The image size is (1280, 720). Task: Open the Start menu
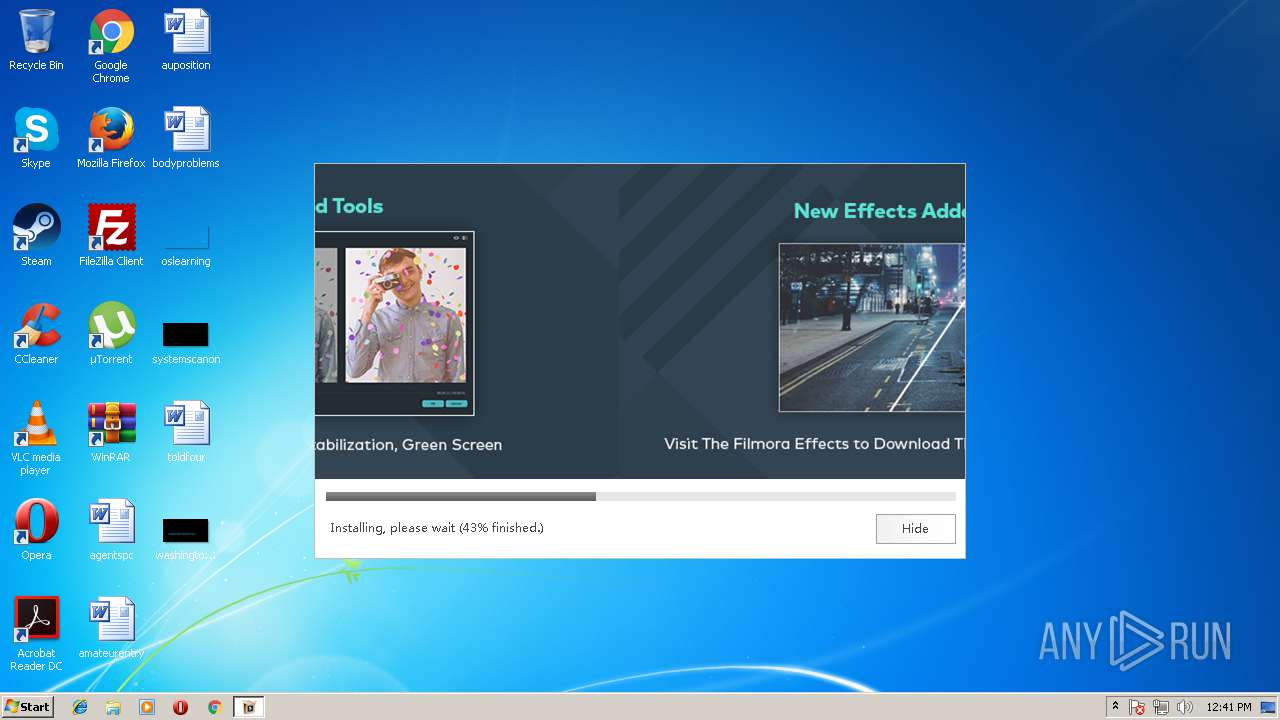[x=27, y=707]
